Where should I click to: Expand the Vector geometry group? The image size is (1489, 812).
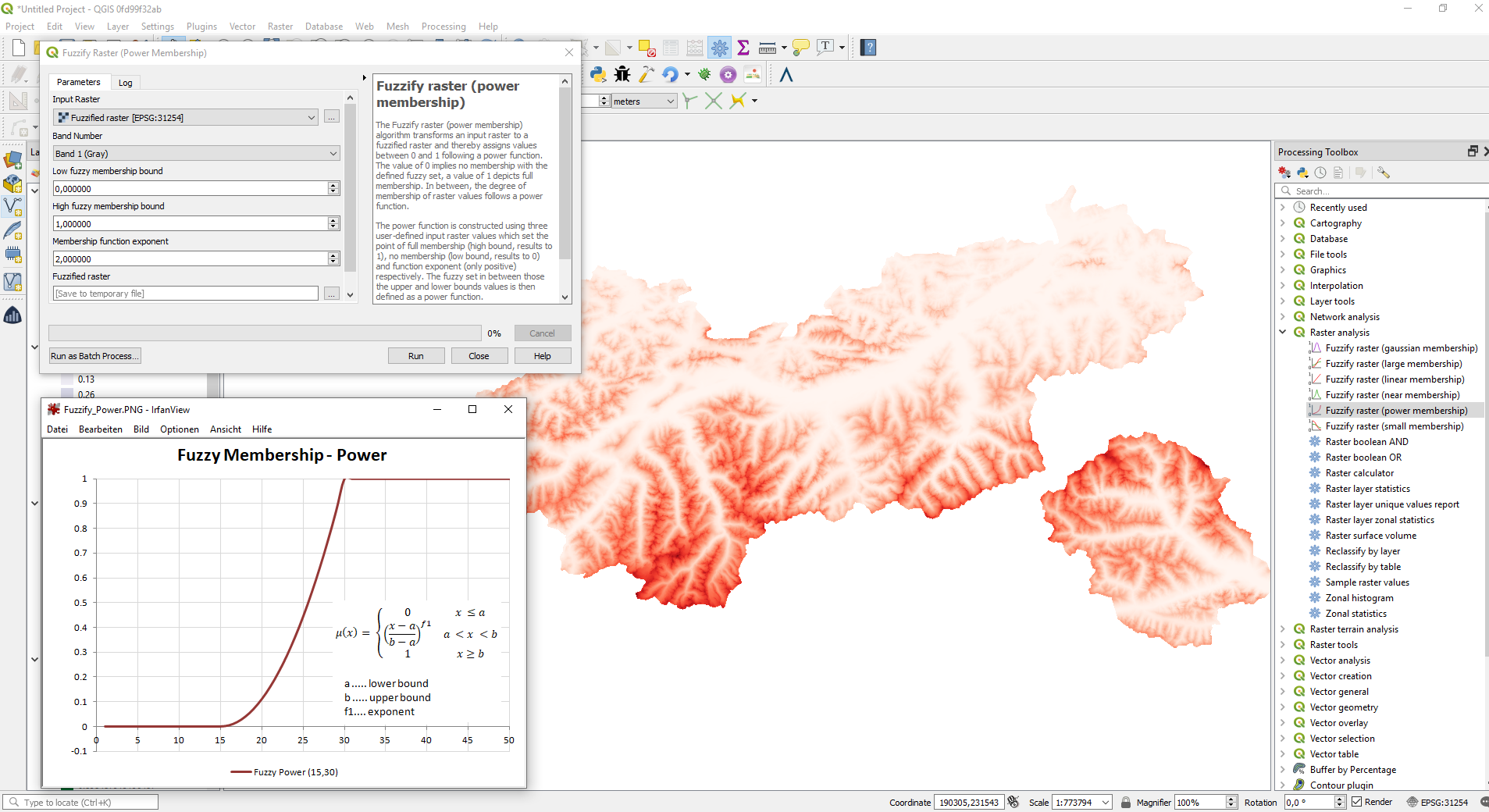tap(1283, 707)
